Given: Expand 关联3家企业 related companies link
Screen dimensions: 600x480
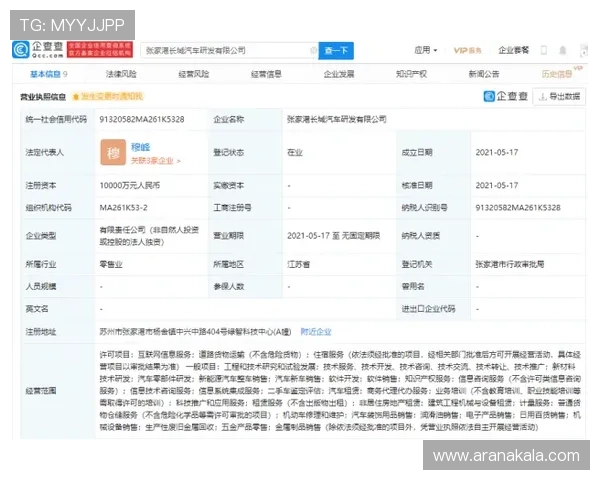Looking at the screenshot, I should pyautogui.click(x=155, y=161).
